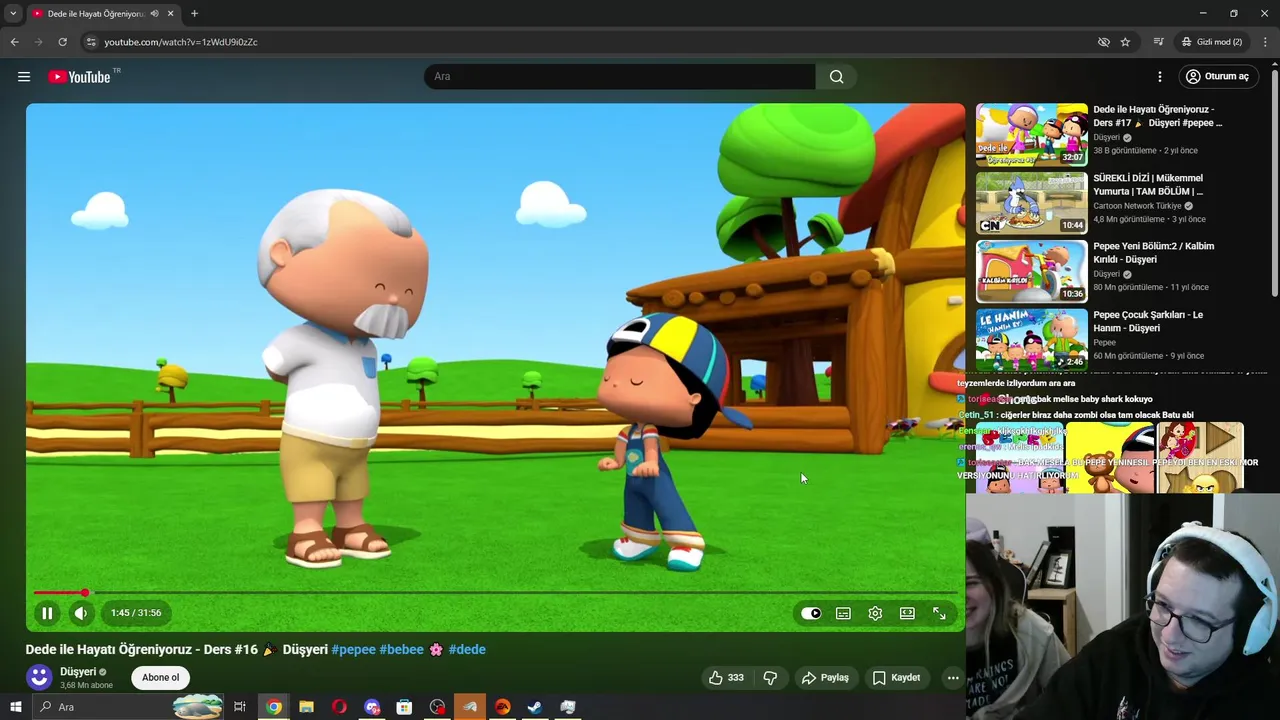This screenshot has width=1280, height=720.
Task: Subscribe with the Abone ol button
Action: tap(160, 677)
